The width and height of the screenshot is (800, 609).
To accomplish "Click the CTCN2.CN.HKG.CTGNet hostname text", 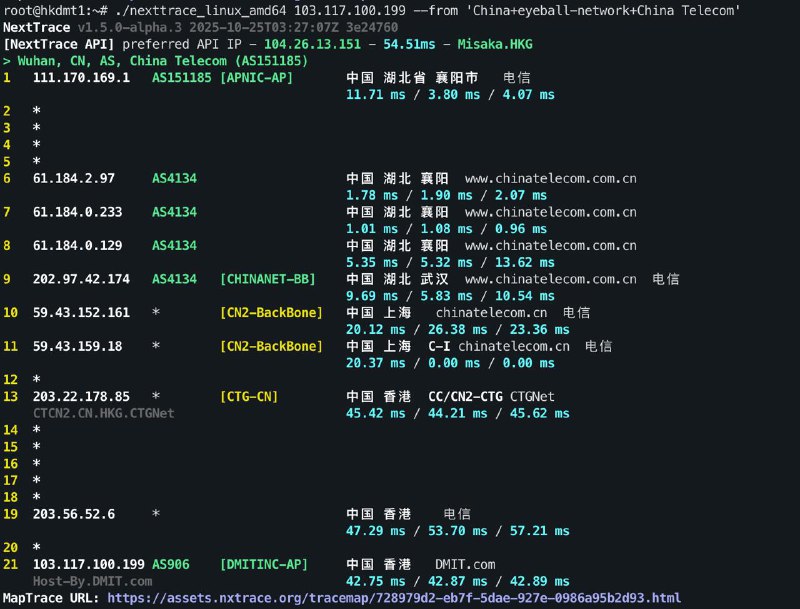I will coord(103,413).
